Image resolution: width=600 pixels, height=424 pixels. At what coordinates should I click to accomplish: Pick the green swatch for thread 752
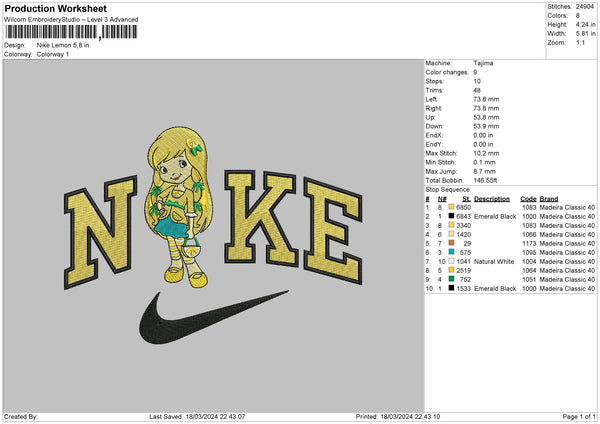pos(452,279)
